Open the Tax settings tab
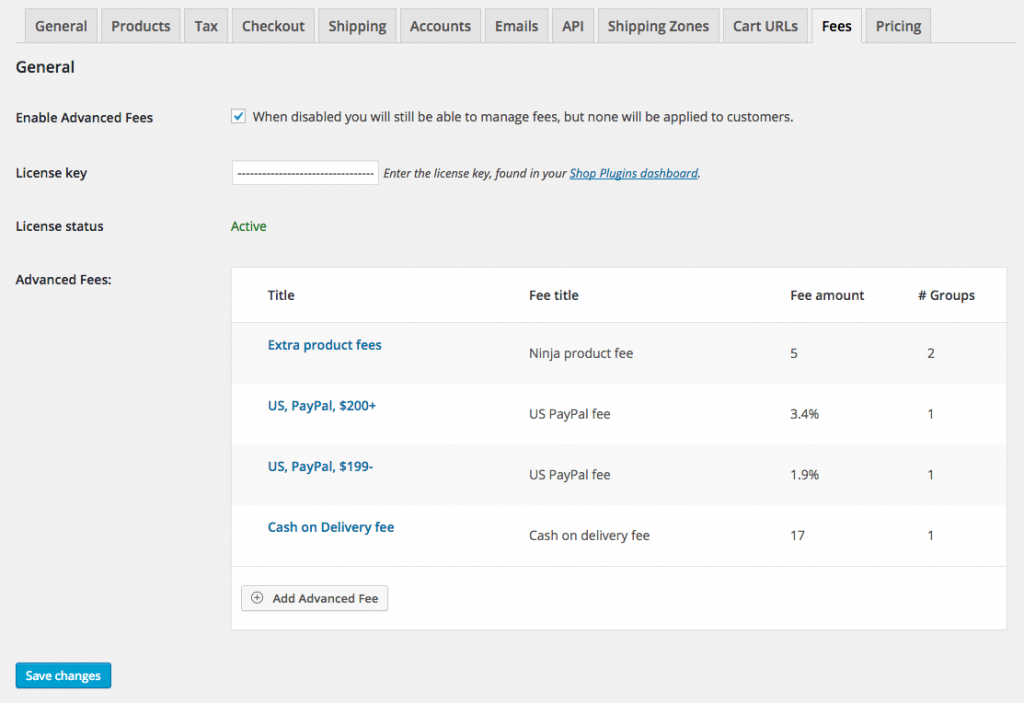Viewport: 1024px width, 703px height. 205,25
